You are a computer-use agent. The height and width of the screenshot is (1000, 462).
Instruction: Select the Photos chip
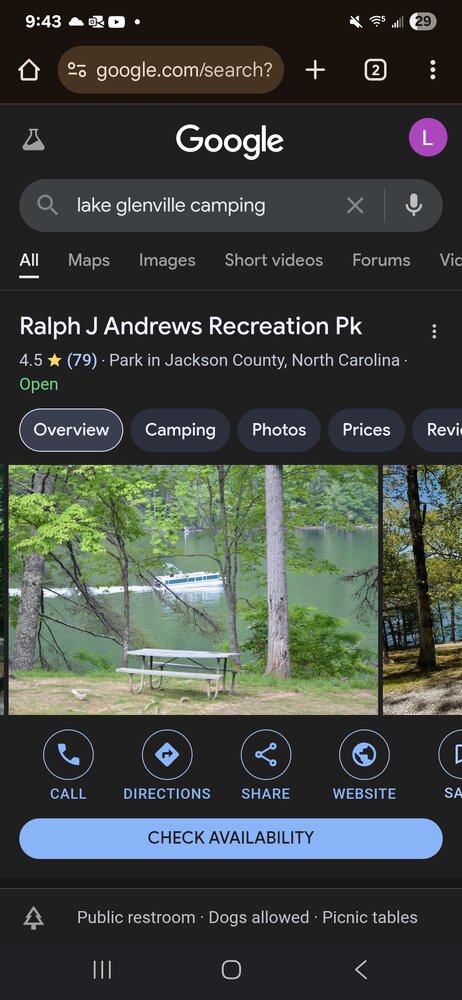pyautogui.click(x=279, y=430)
